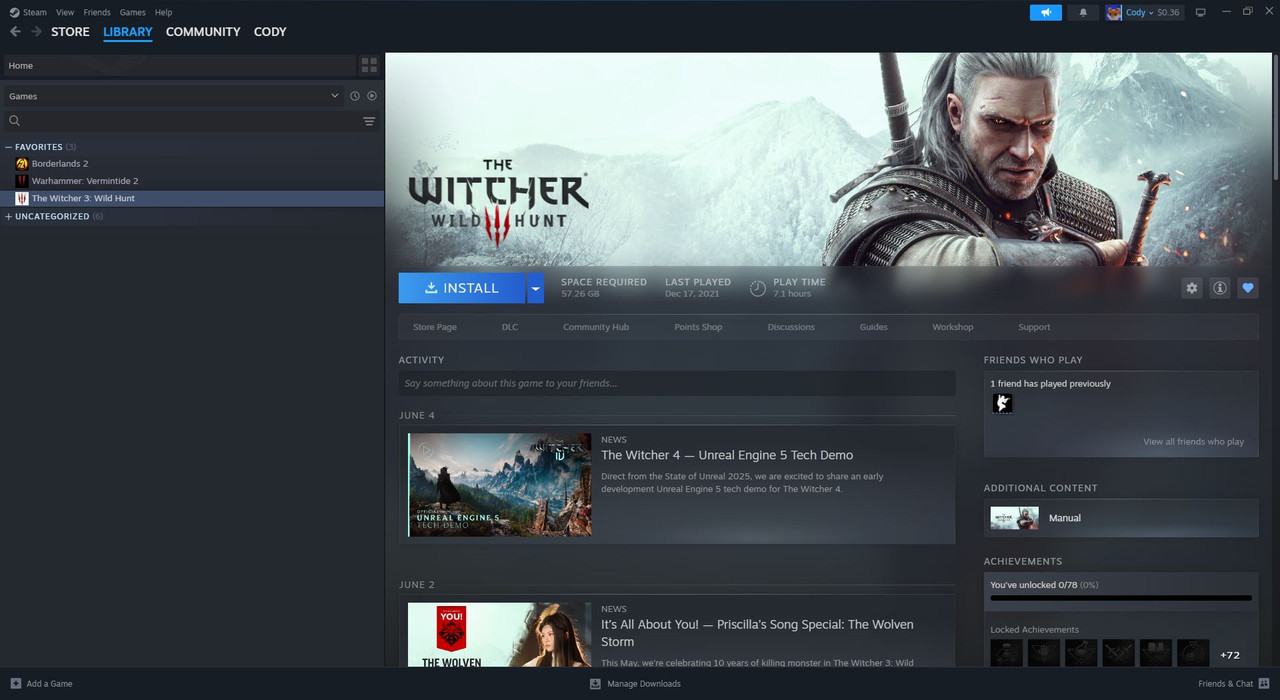The image size is (1280, 700).
Task: Open the Community Hub link
Action: pos(596,327)
